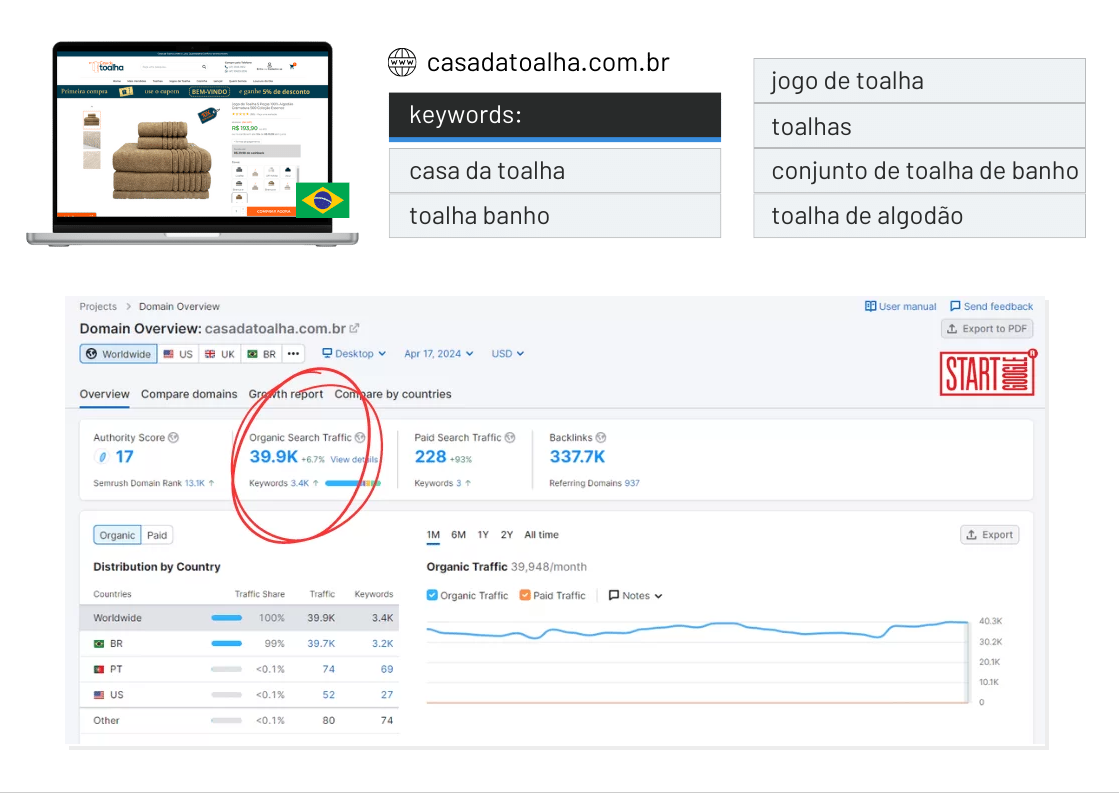Open the Apr 17, 2024 date dropdown
Screen dimensions: 1119x803
(436, 354)
